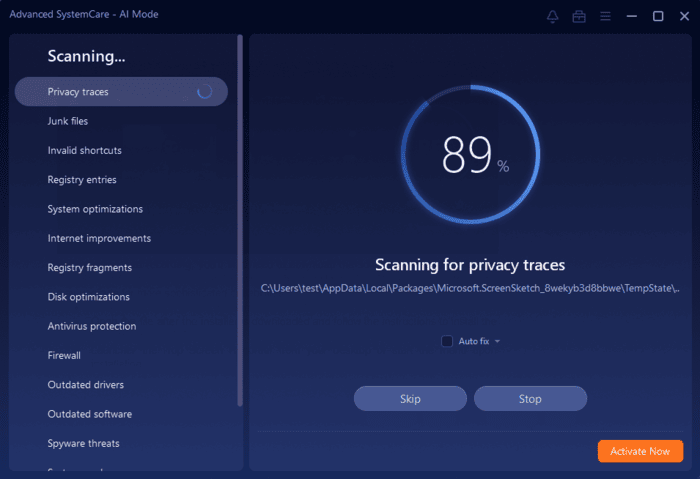Open the hamburger options menu
Screen dimensions: 700x479
[x=605, y=16]
